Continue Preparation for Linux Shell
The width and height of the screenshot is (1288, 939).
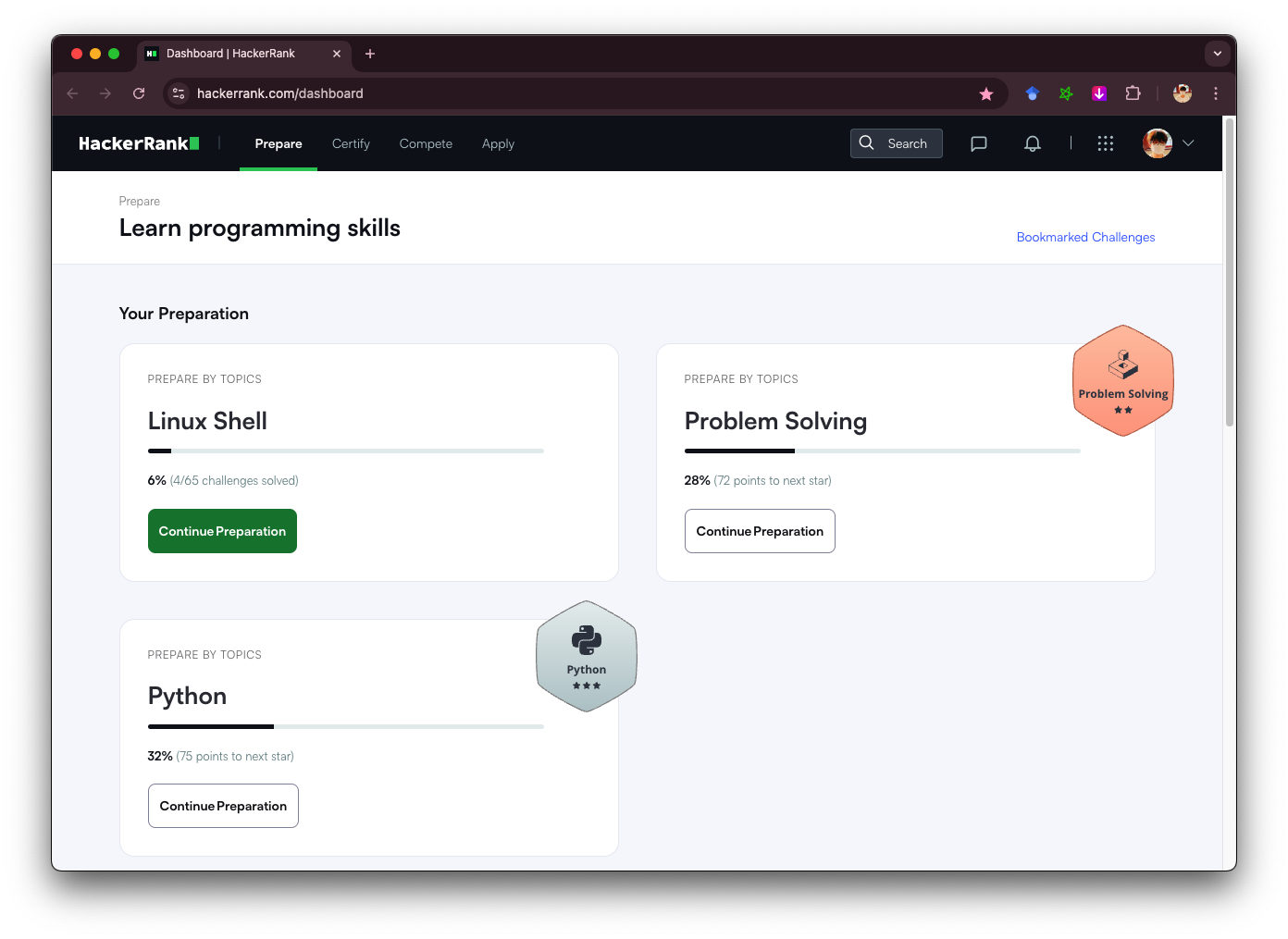pyautogui.click(x=222, y=531)
